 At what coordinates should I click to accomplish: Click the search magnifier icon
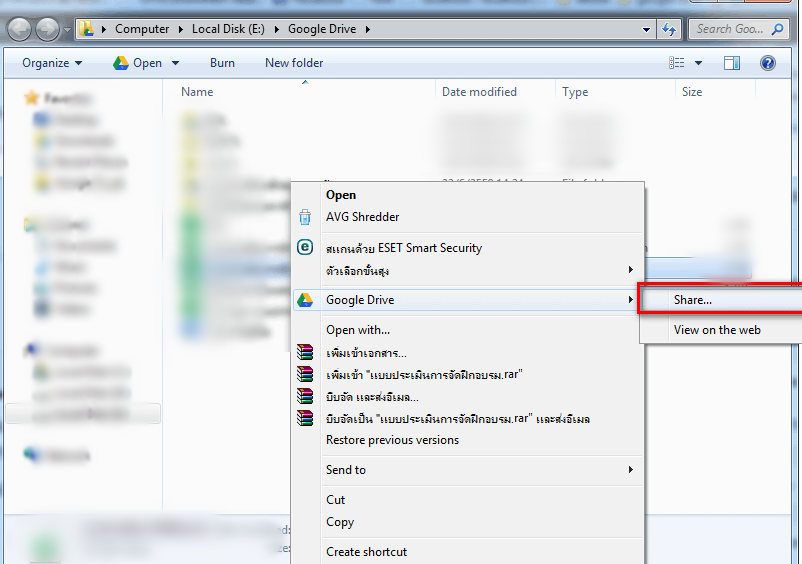(777, 29)
